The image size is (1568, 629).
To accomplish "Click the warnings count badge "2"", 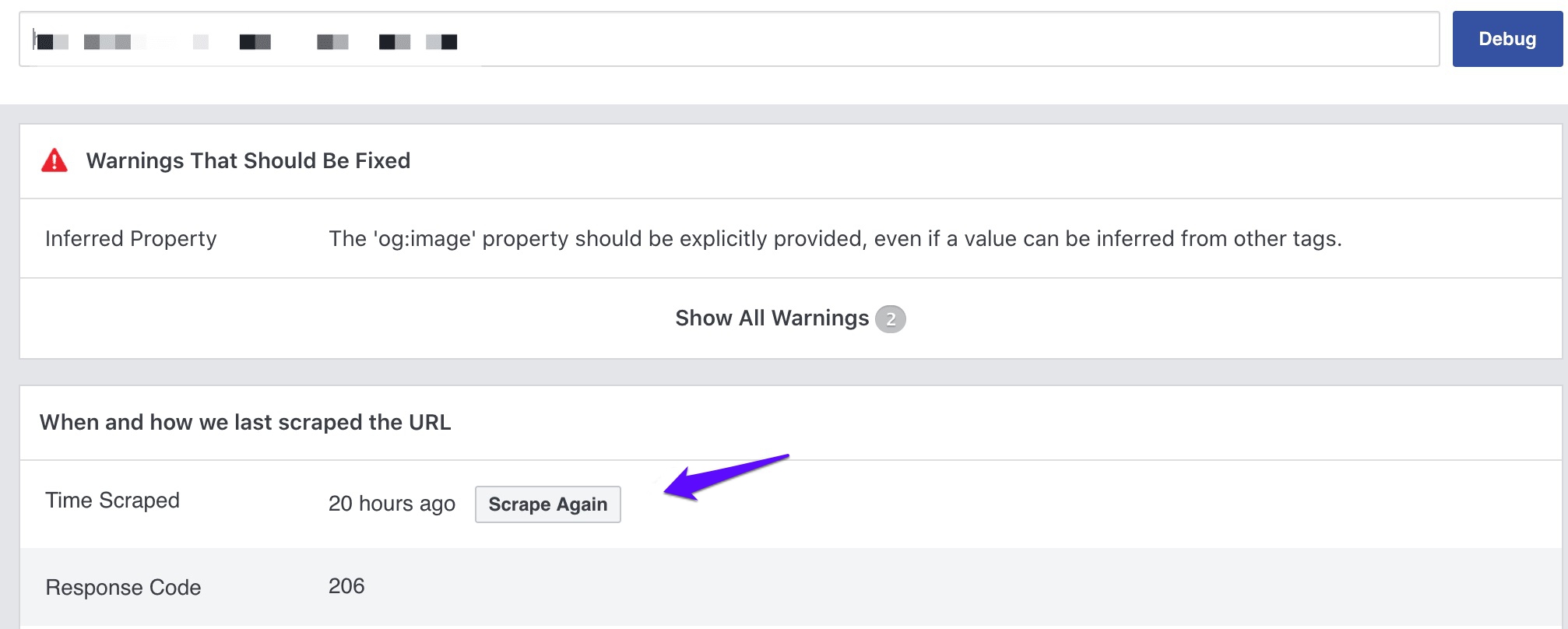I will point(891,319).
